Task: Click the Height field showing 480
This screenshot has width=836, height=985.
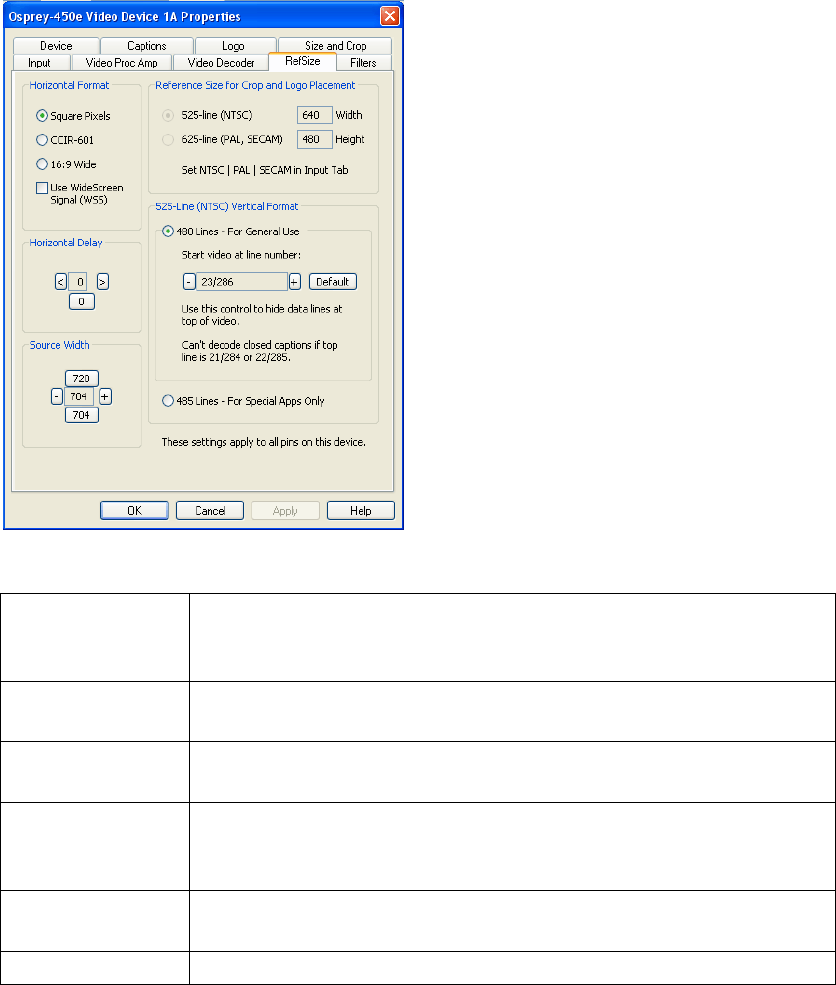Action: tap(315, 139)
